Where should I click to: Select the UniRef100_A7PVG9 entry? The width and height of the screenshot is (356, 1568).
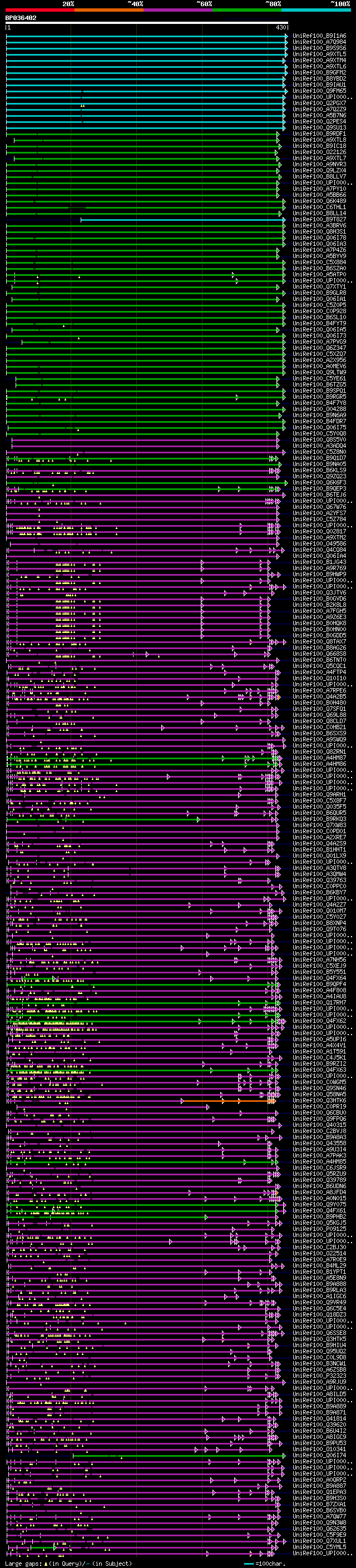coord(319,342)
